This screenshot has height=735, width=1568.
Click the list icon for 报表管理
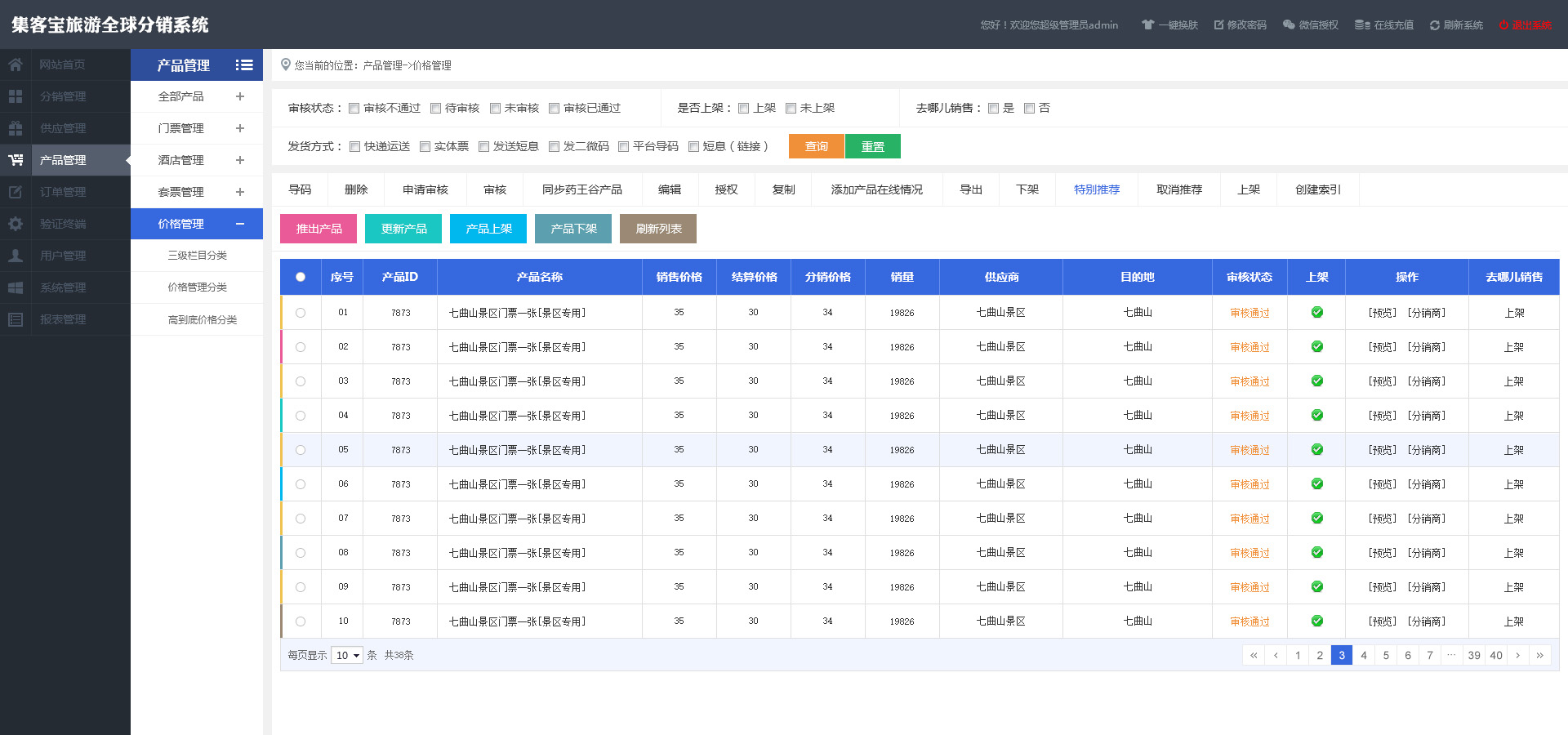[16, 319]
